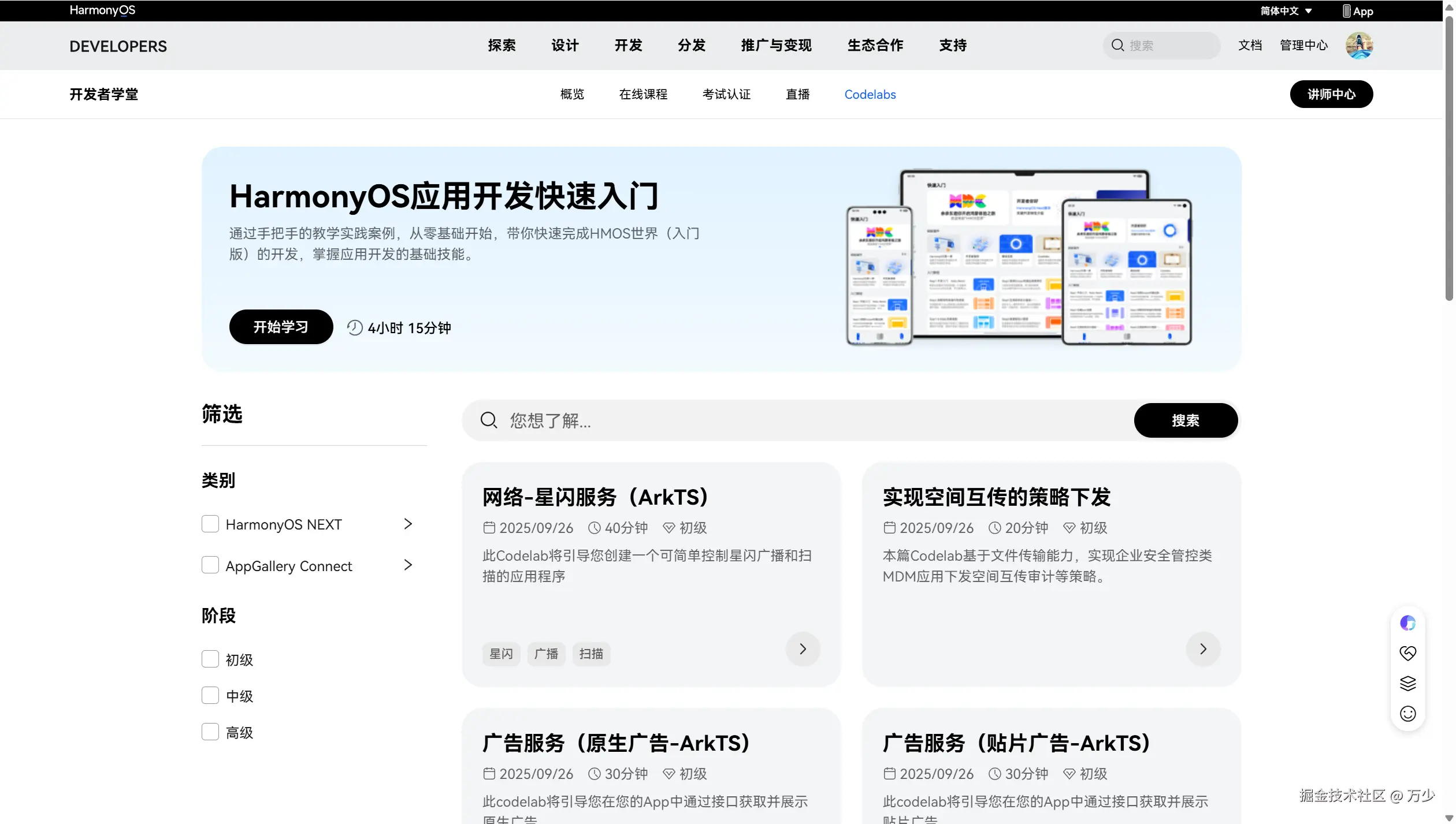Screen dimensions: 1456x824
Task: Open the 简体中文 language dropdown
Action: coord(1286,11)
